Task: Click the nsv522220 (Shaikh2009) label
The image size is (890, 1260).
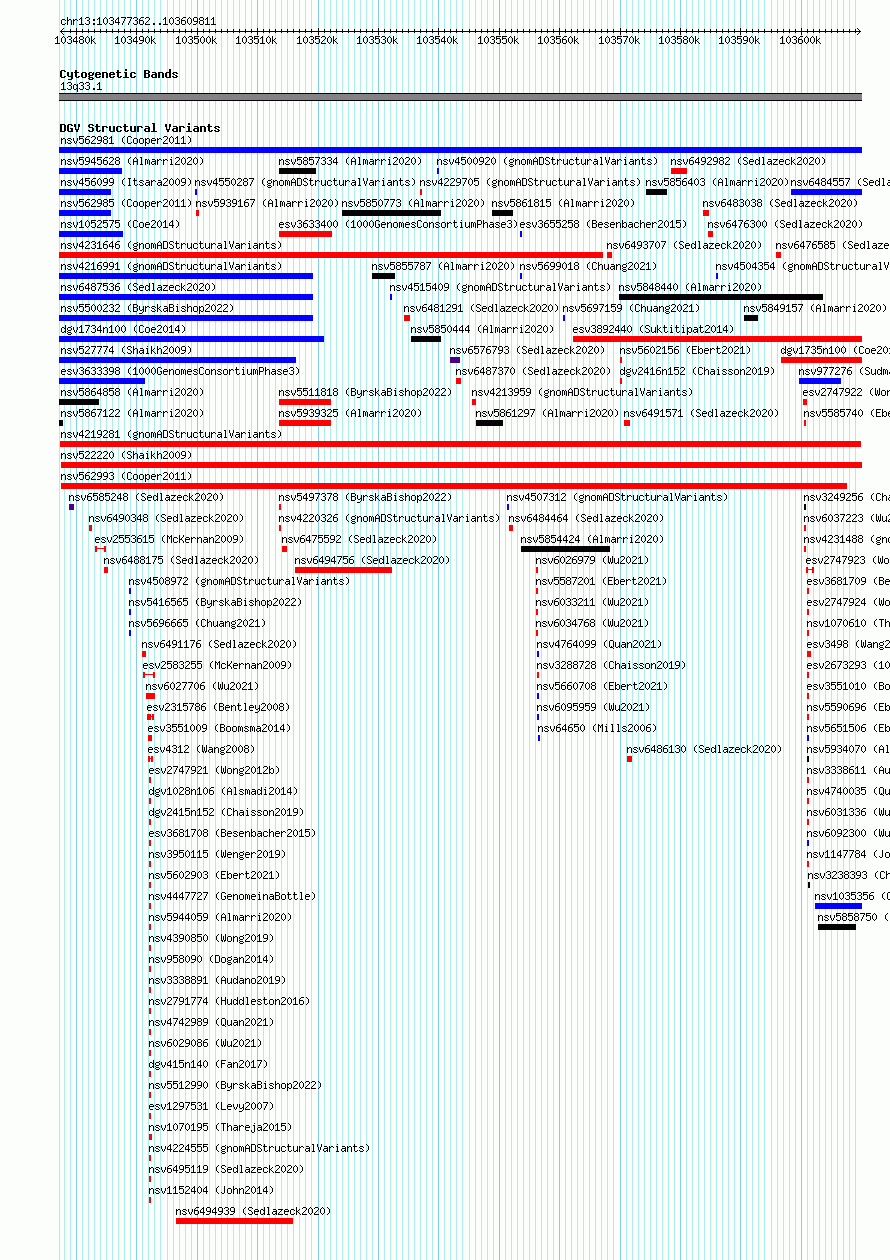Action: (126, 455)
